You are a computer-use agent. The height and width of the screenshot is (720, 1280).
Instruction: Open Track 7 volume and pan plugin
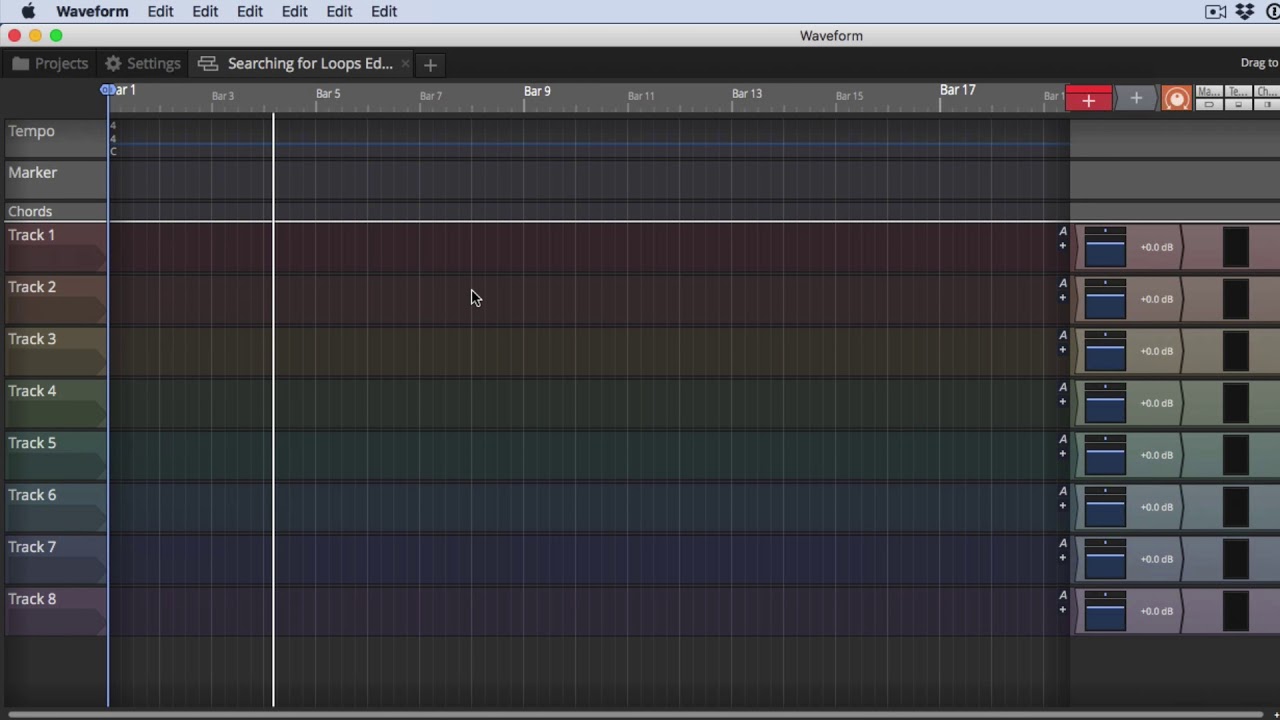1105,559
